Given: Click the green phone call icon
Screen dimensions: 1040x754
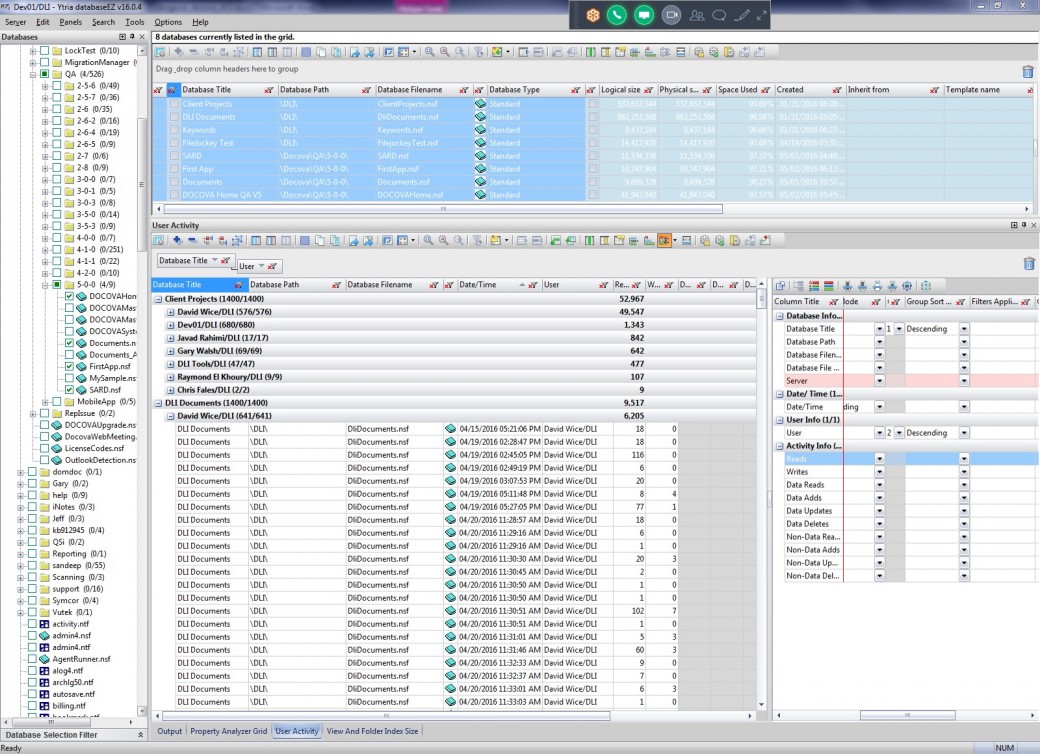Looking at the screenshot, I should point(617,15).
